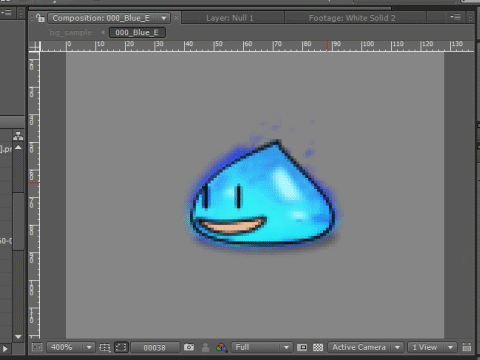Click the Show Snapshot person icon
The image size is (480, 360).
pyautogui.click(x=206, y=348)
